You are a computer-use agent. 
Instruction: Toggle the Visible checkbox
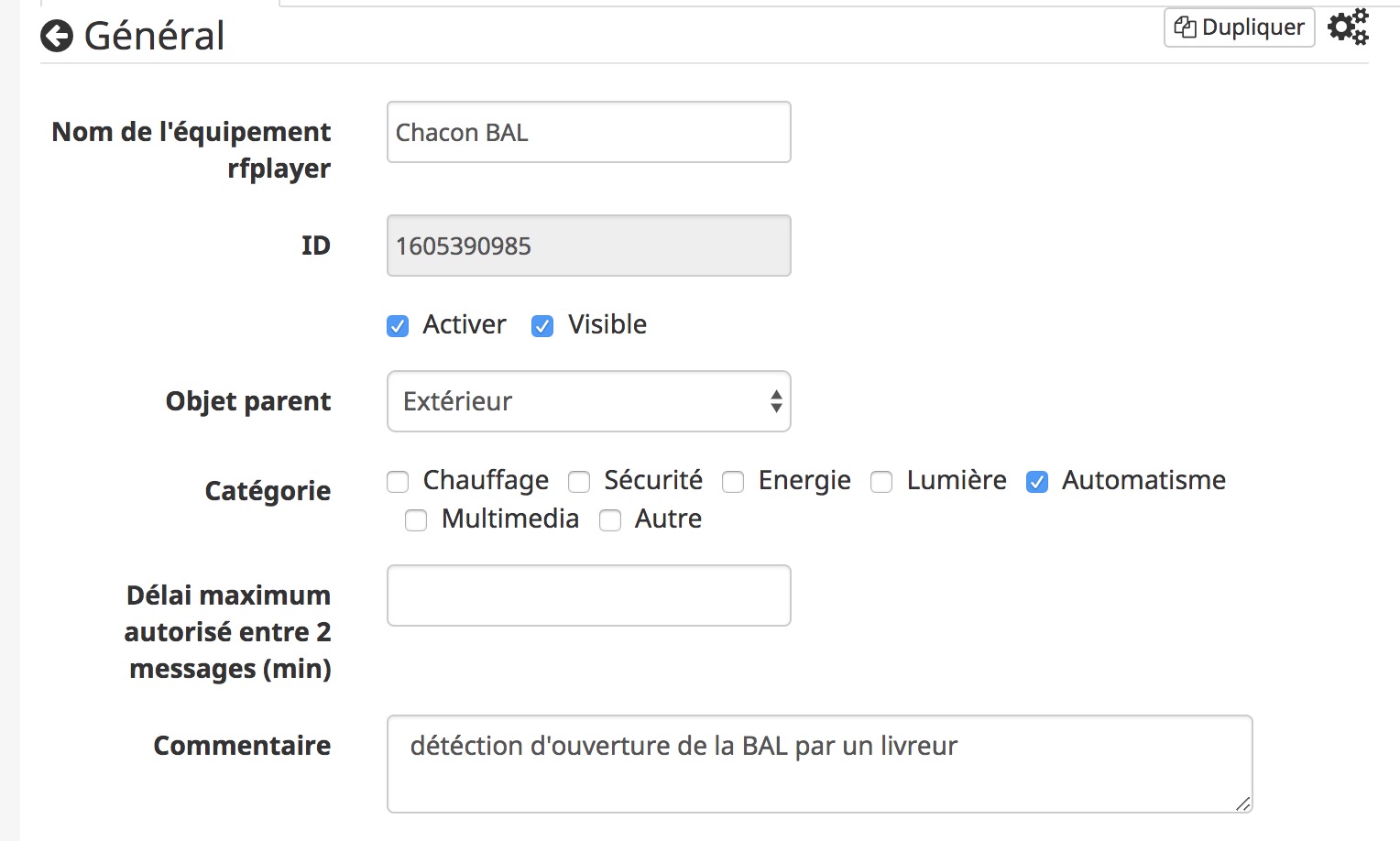(542, 326)
